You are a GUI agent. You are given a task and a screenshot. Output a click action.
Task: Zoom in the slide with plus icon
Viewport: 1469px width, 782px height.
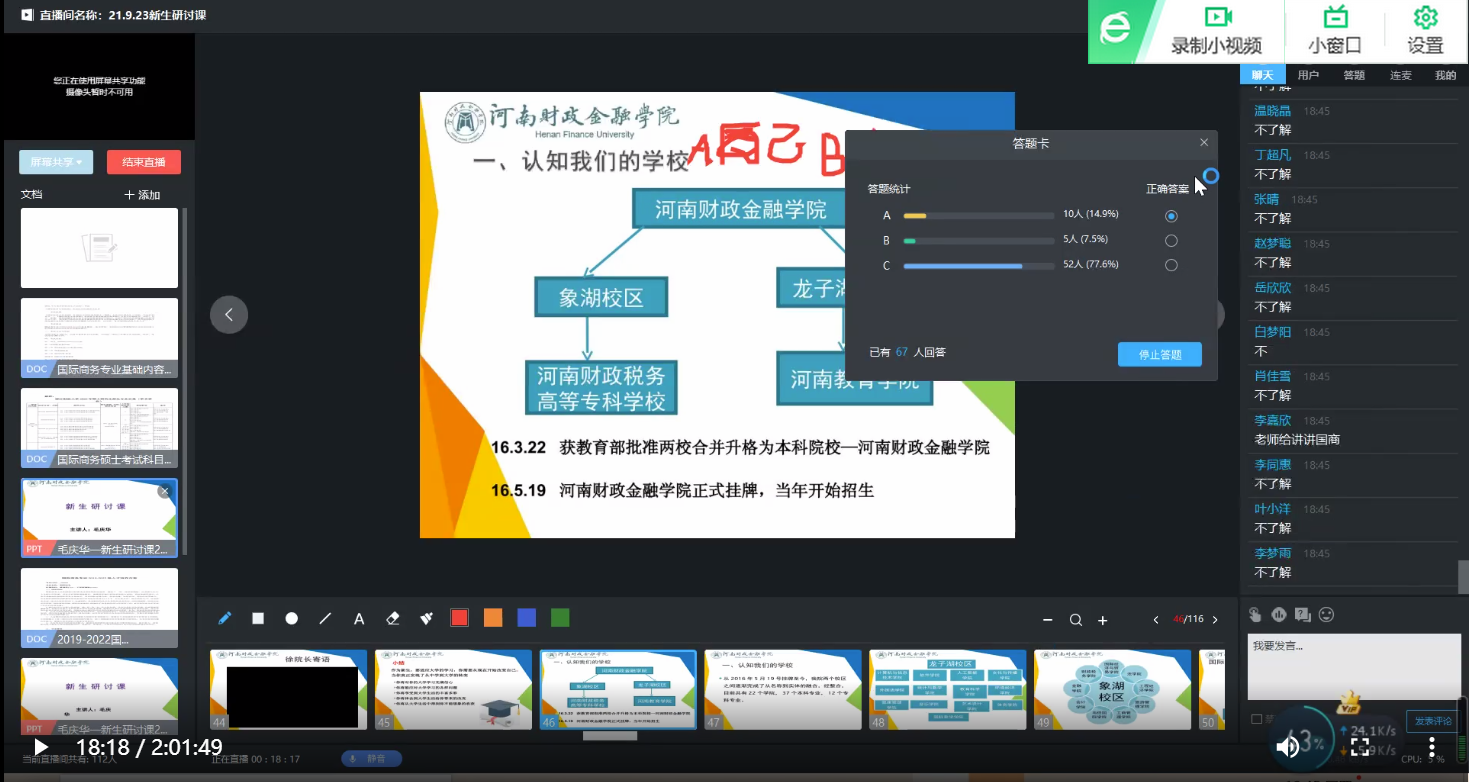1103,620
